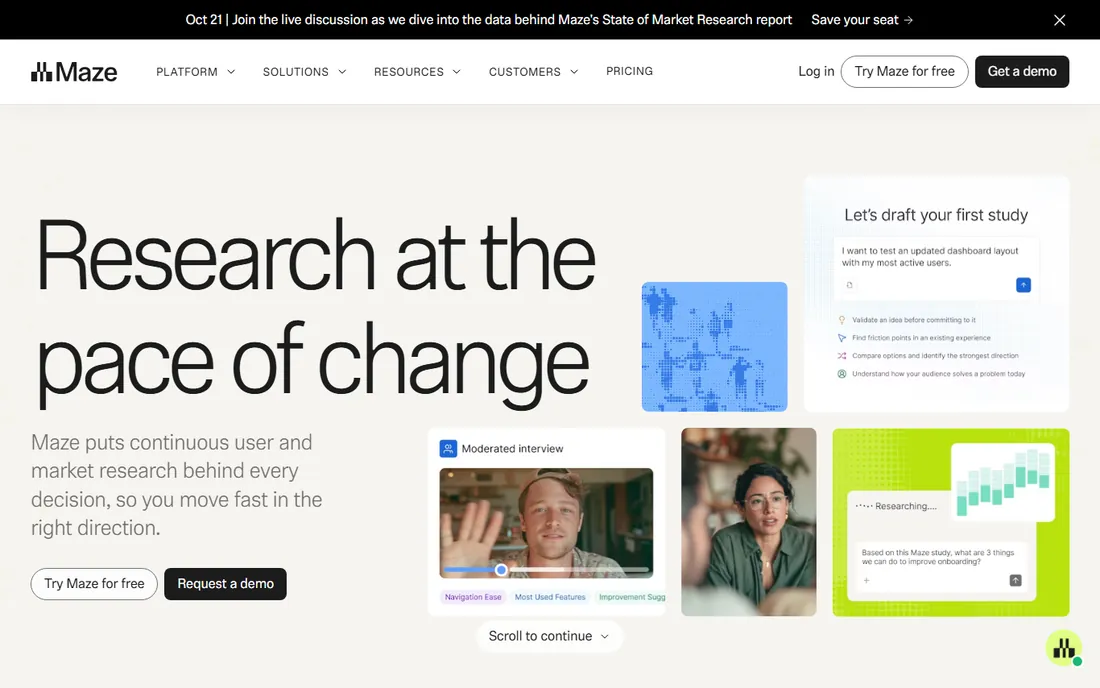Viewport: 1100px width, 688px height.
Task: Select 'Validate an idea before committing to it'
Action: (913, 320)
